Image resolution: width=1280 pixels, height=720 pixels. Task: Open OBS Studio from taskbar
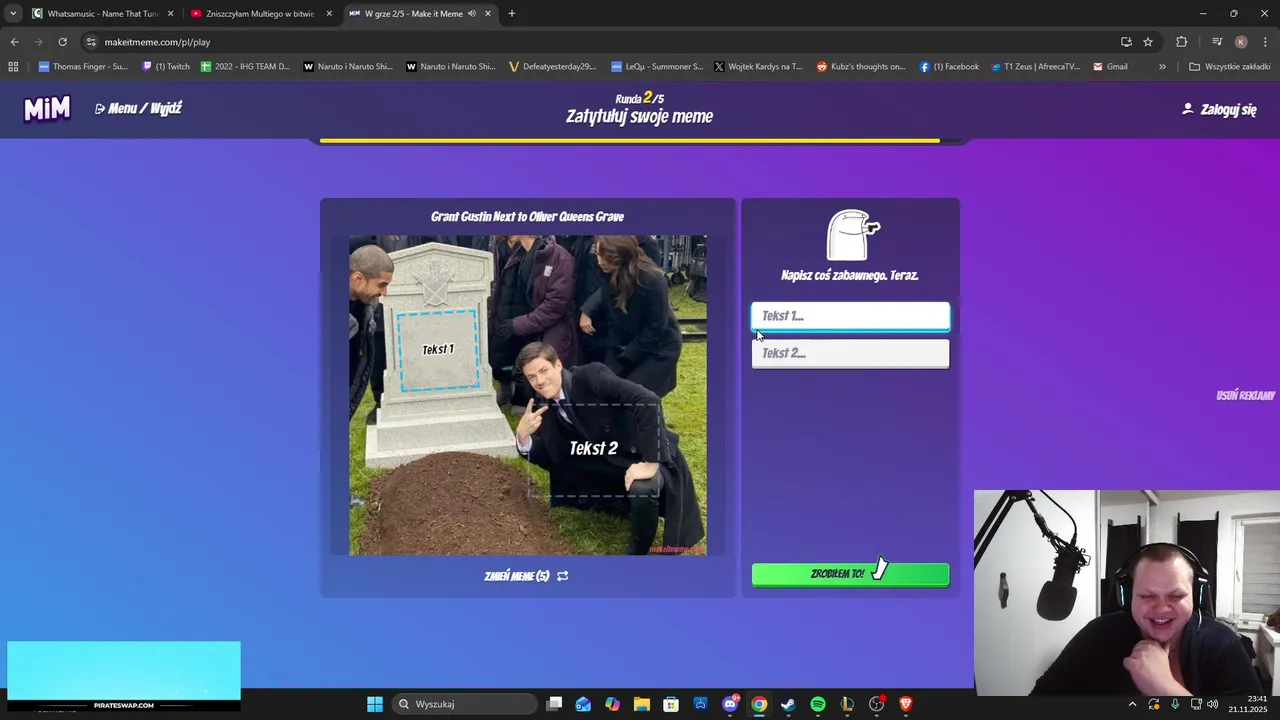pos(877,704)
